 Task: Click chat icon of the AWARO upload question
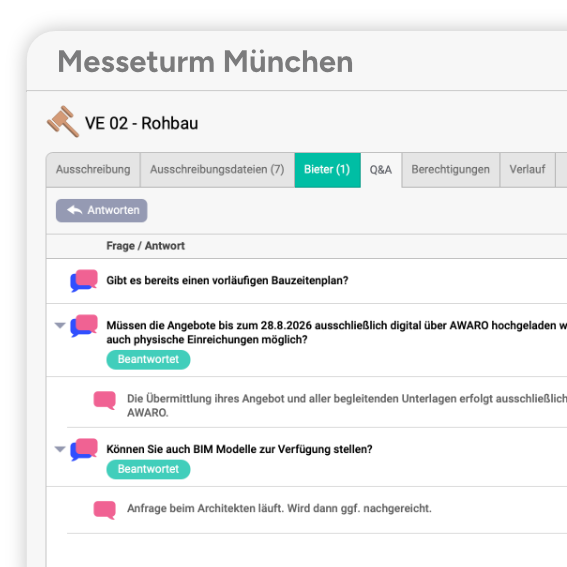pyautogui.click(x=84, y=325)
